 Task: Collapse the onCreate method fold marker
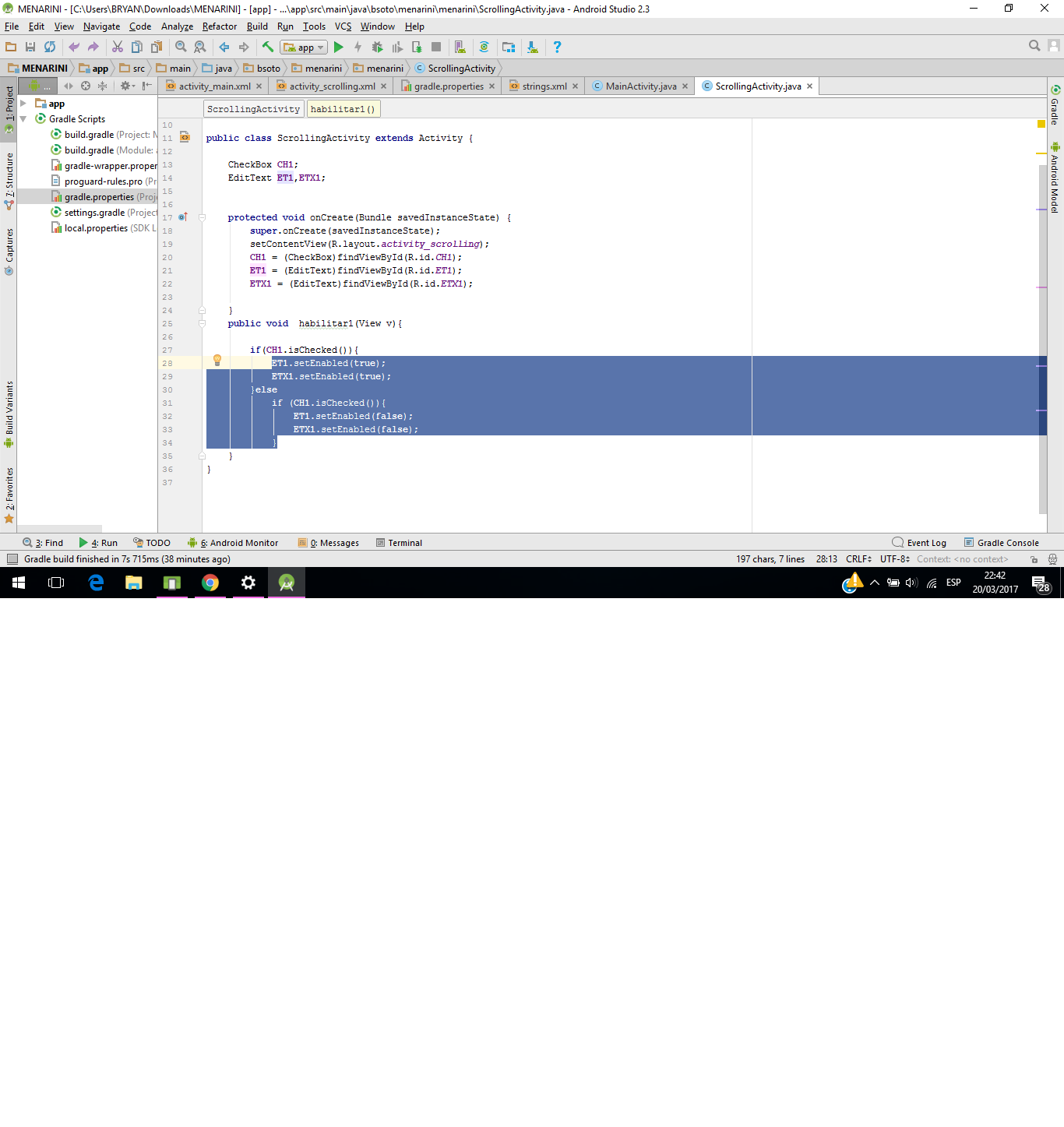pyautogui.click(x=202, y=218)
